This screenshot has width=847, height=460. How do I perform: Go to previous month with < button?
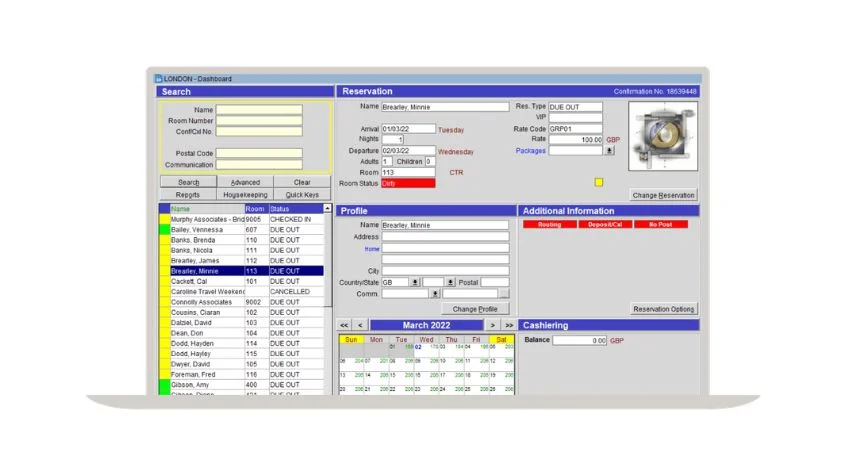(x=360, y=325)
